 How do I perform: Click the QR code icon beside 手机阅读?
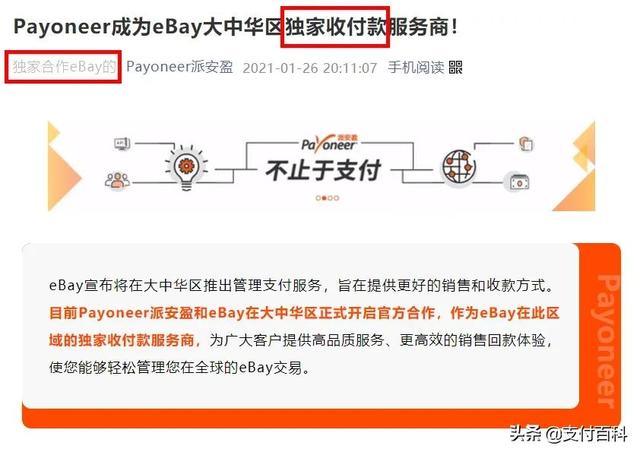click(456, 67)
